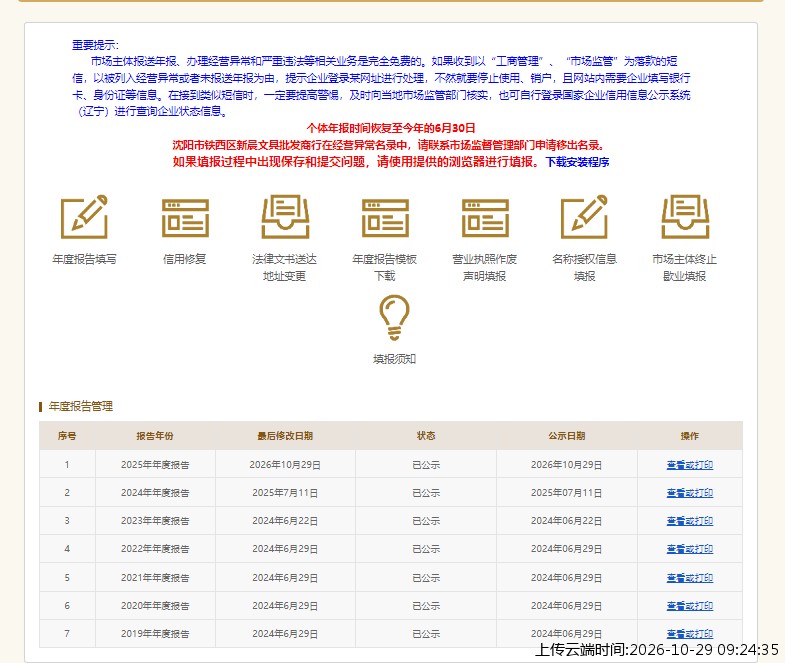Click the 市场主体终止歇业填报 label
785x663 pixels.
(684, 267)
